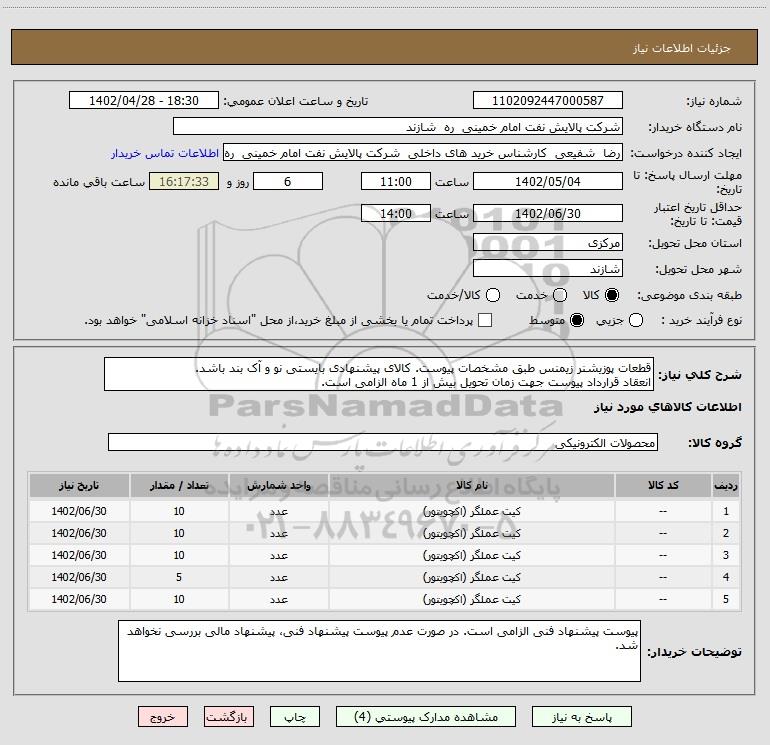Click the 'جزئیات اطلاعات نیاز' header title
Viewport: 770px width, 745px height.
click(x=682, y=48)
